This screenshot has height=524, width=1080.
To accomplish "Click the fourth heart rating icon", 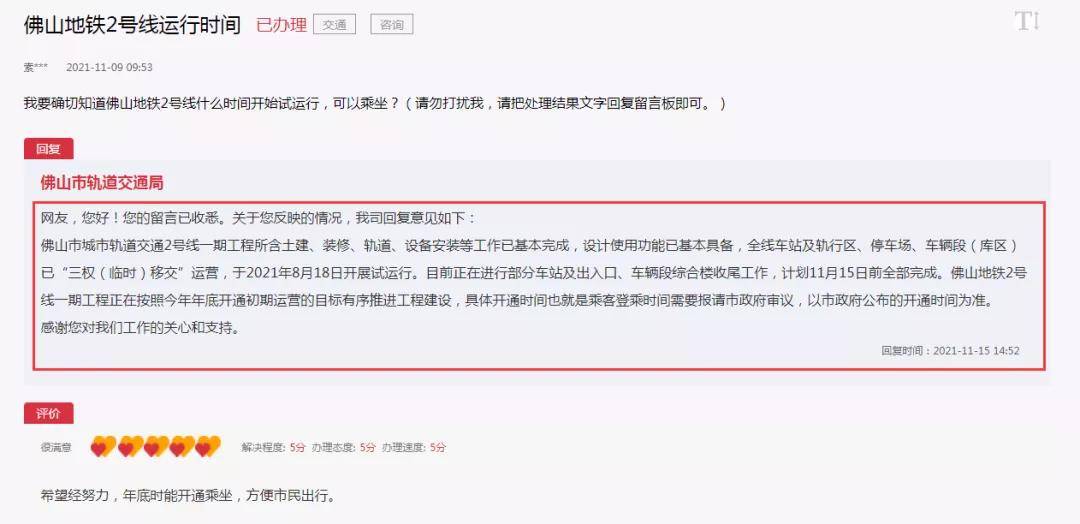I will coord(183,446).
